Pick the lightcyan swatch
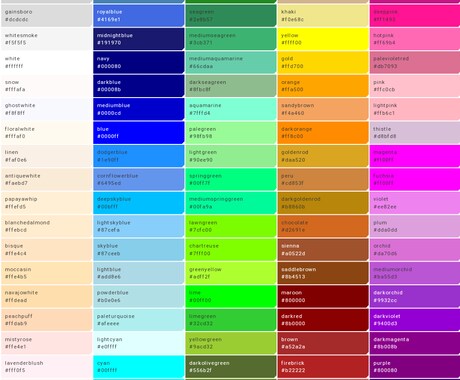The image size is (460, 380). (139, 343)
